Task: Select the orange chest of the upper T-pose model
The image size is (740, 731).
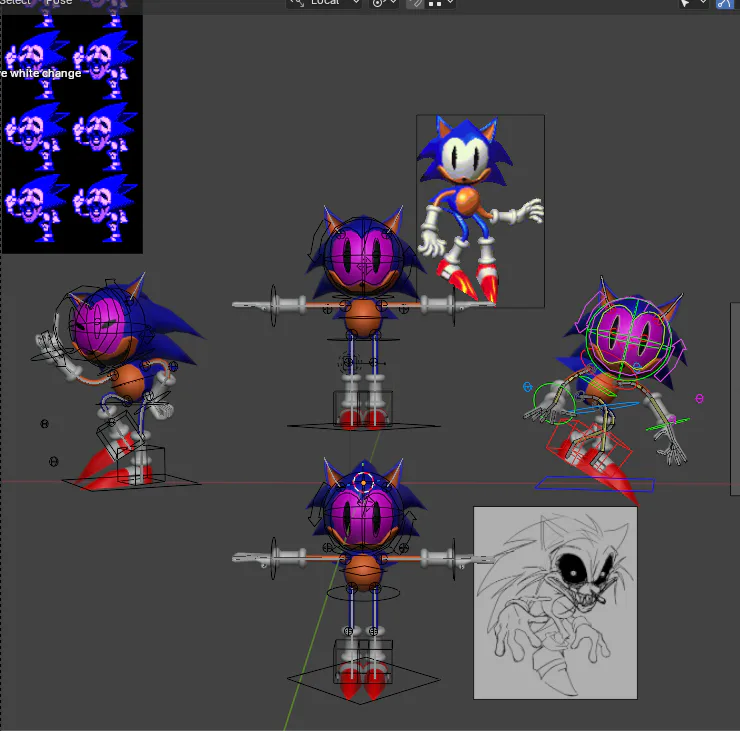Action: 362,318
